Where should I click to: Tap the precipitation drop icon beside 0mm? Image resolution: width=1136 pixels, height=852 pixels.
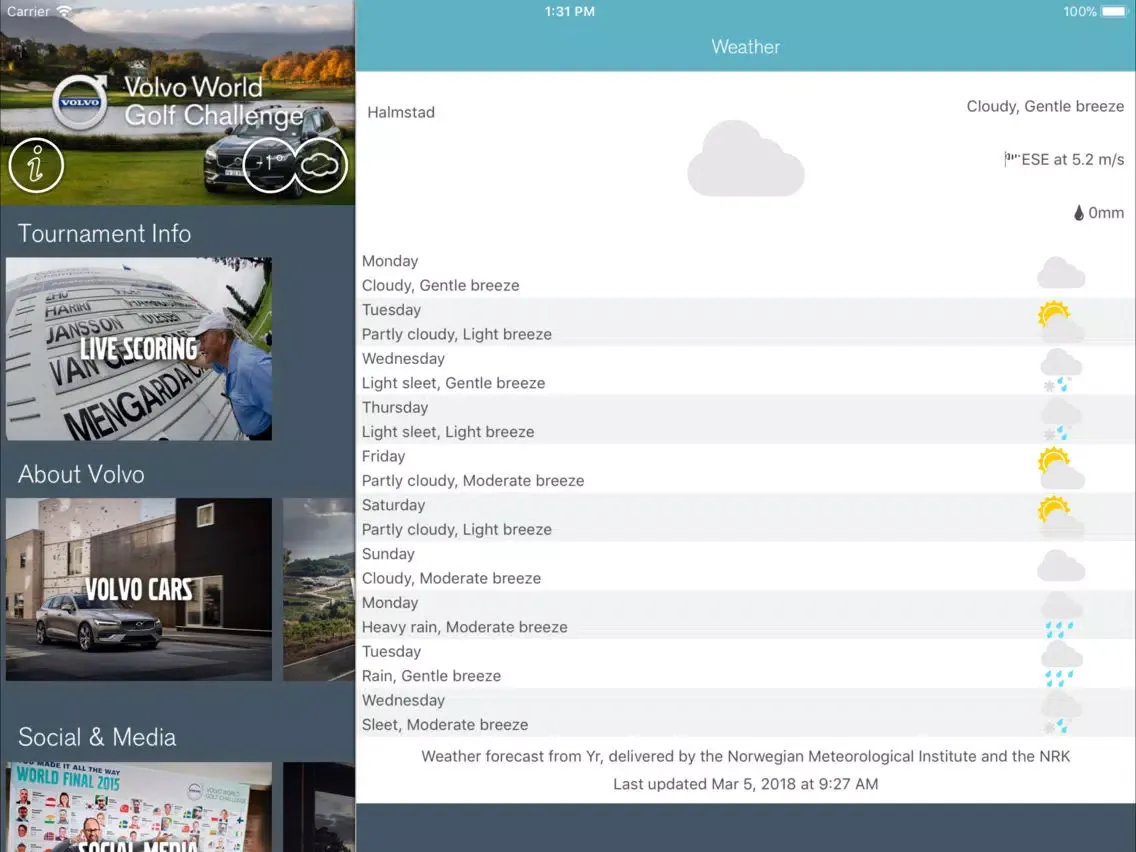click(x=1079, y=213)
